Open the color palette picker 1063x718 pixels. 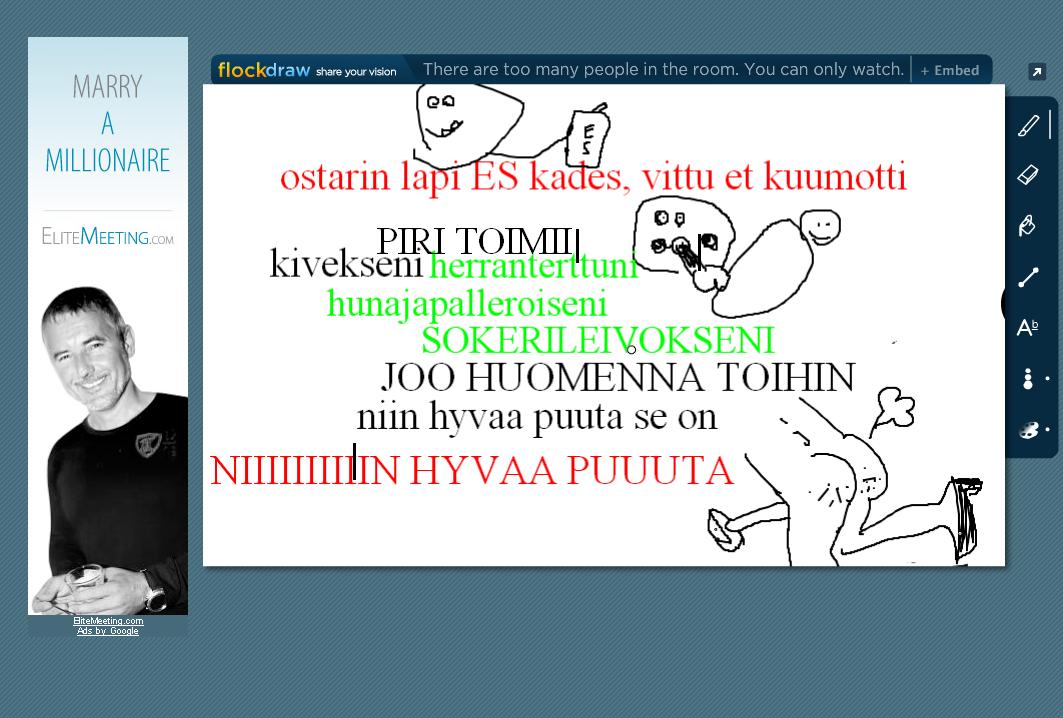pyautogui.click(x=1030, y=430)
